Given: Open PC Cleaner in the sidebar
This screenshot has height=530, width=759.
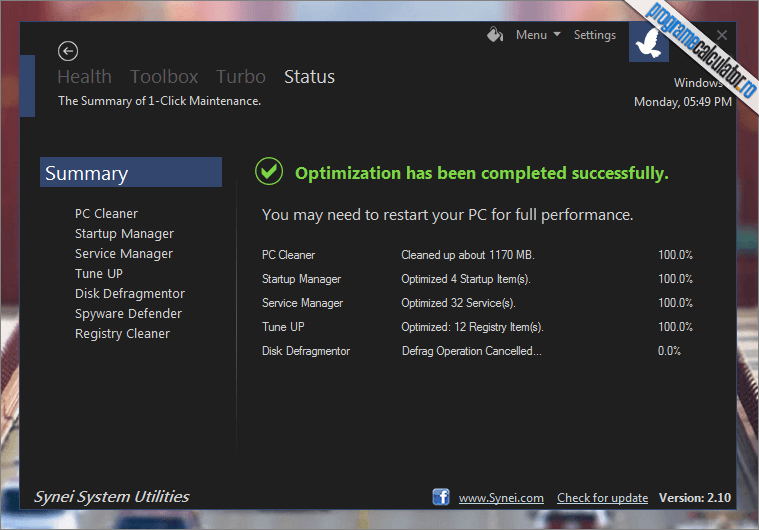Looking at the screenshot, I should click(x=106, y=213).
